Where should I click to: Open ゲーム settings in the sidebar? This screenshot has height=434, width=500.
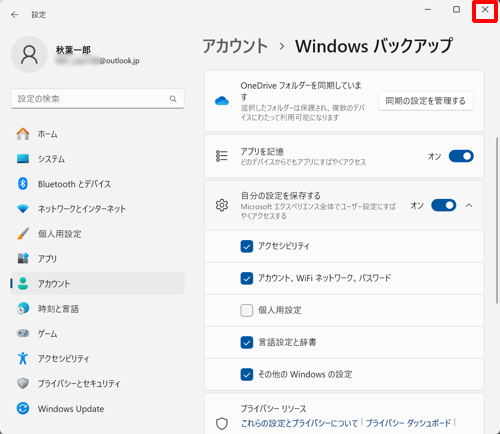(97, 333)
